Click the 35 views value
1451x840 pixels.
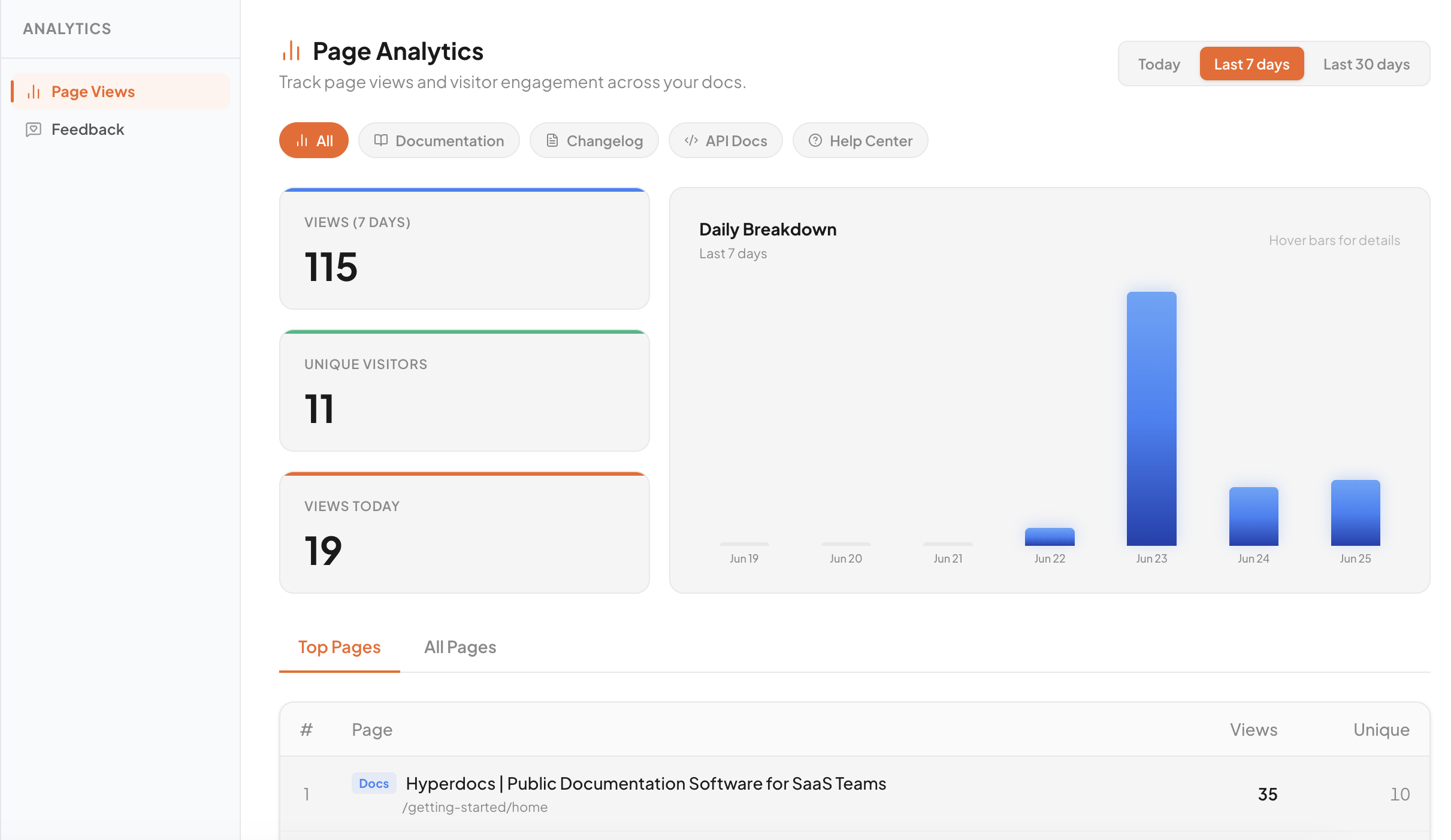pyautogui.click(x=1268, y=794)
